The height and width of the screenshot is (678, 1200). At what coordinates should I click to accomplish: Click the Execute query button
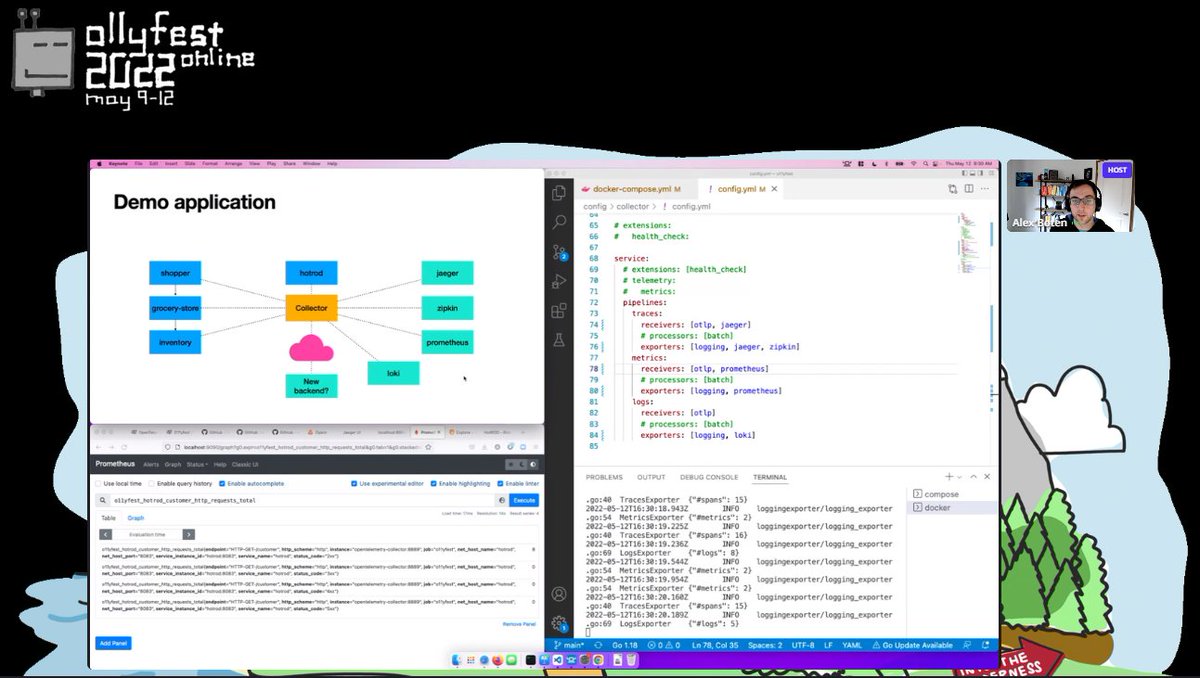tap(523, 499)
